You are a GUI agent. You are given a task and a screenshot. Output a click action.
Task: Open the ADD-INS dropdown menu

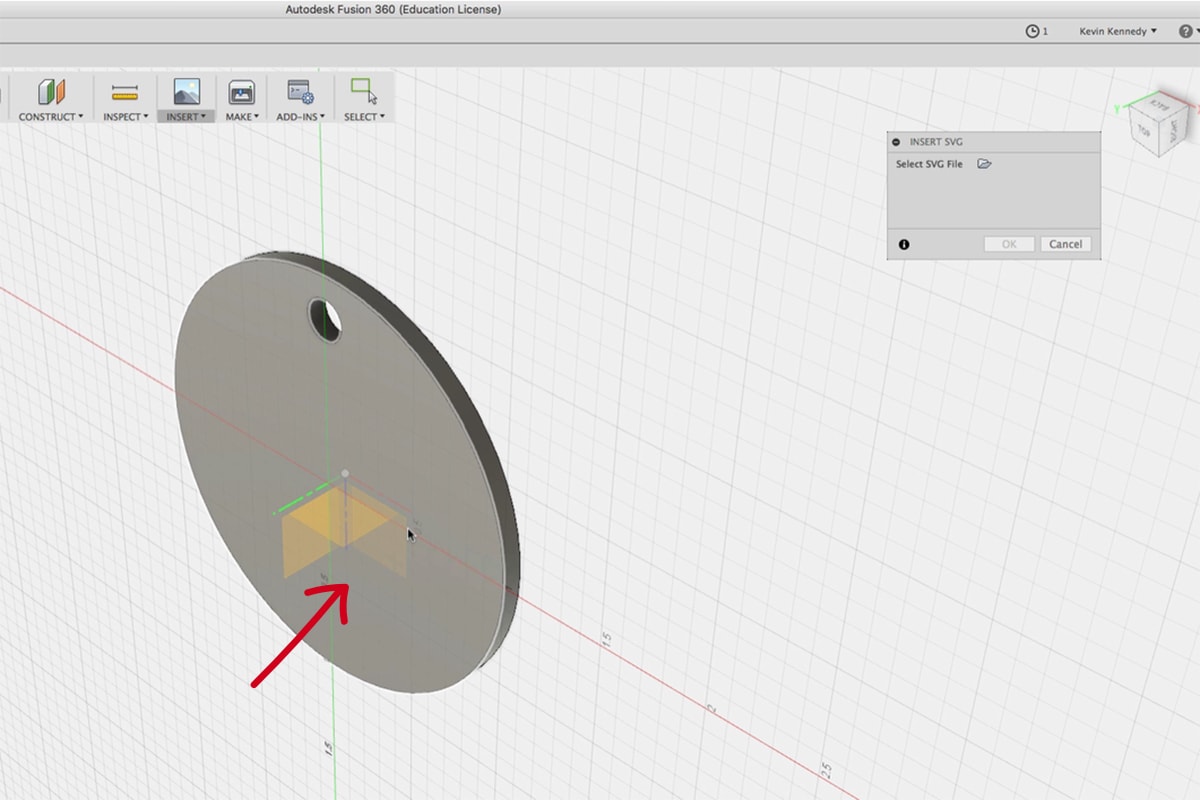click(x=300, y=117)
